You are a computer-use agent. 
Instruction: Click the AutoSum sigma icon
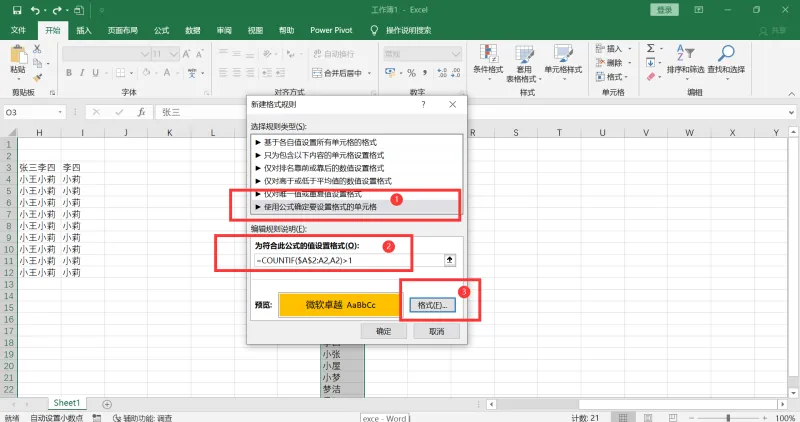tap(651, 48)
